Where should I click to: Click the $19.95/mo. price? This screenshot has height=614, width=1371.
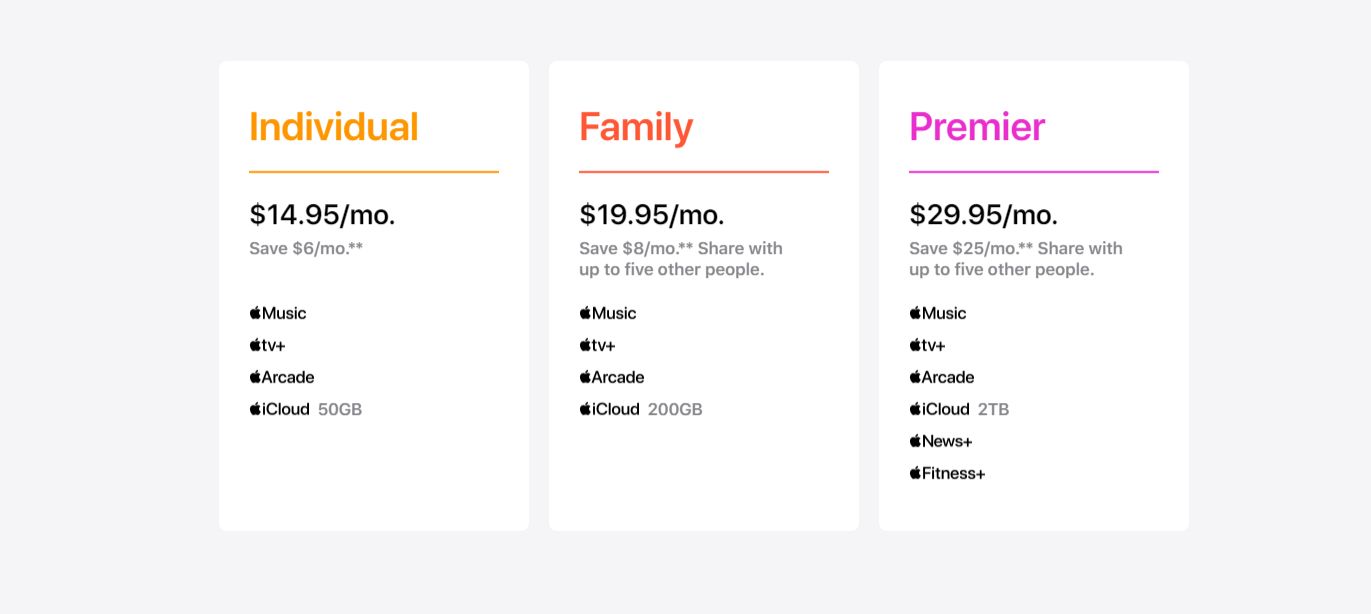[x=652, y=214]
